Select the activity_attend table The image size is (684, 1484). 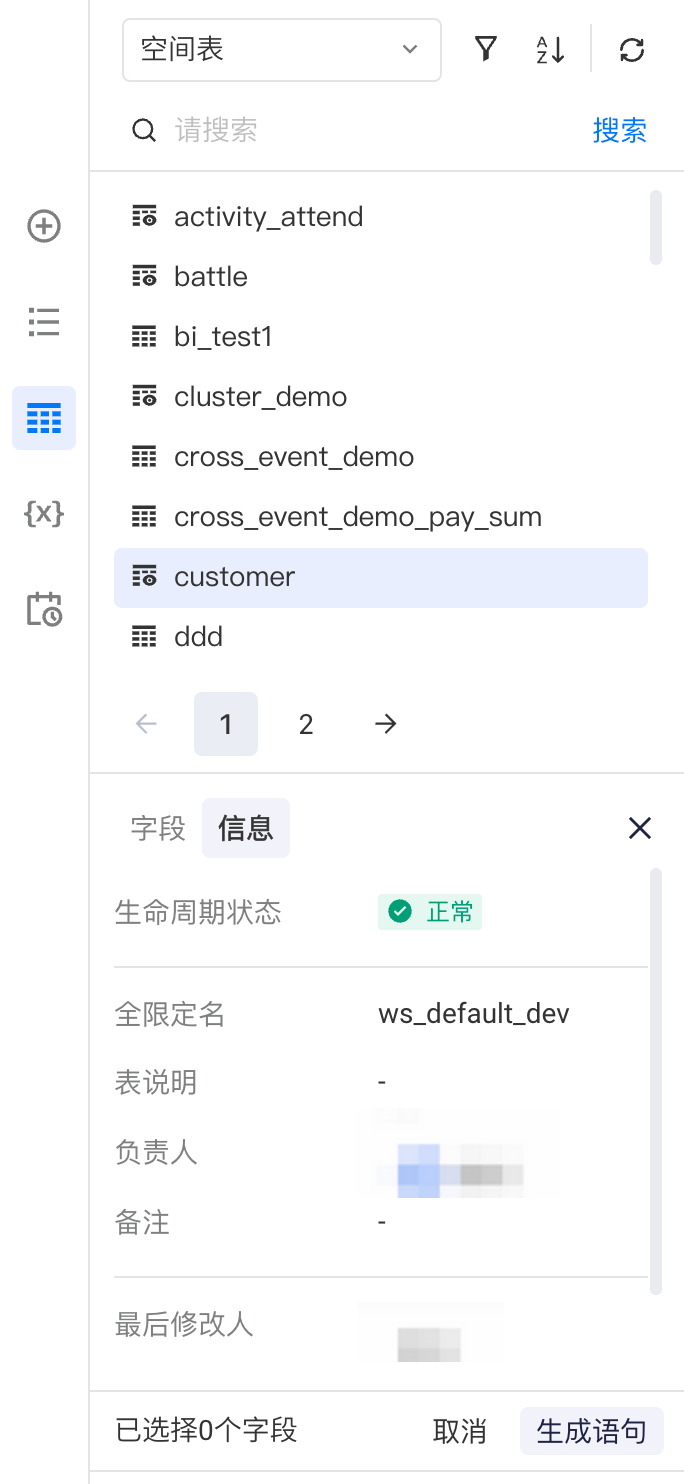coord(381,217)
